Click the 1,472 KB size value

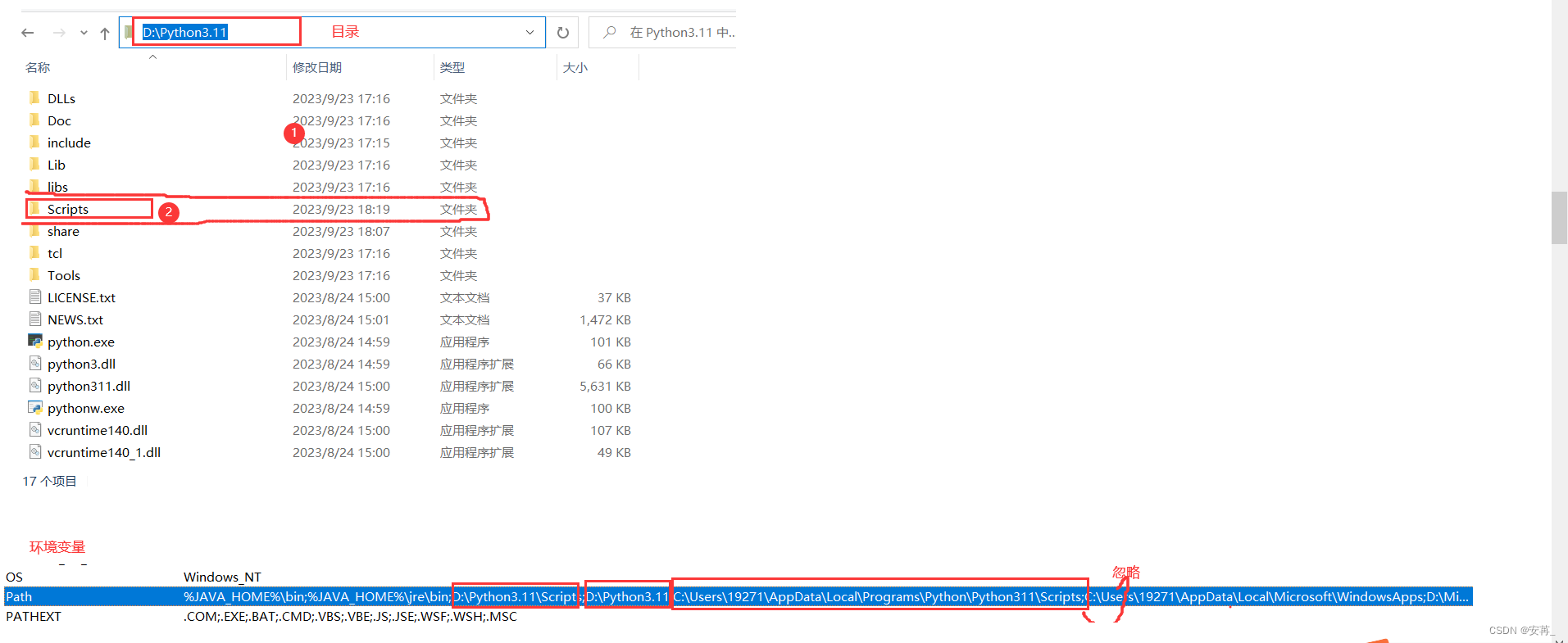point(605,319)
